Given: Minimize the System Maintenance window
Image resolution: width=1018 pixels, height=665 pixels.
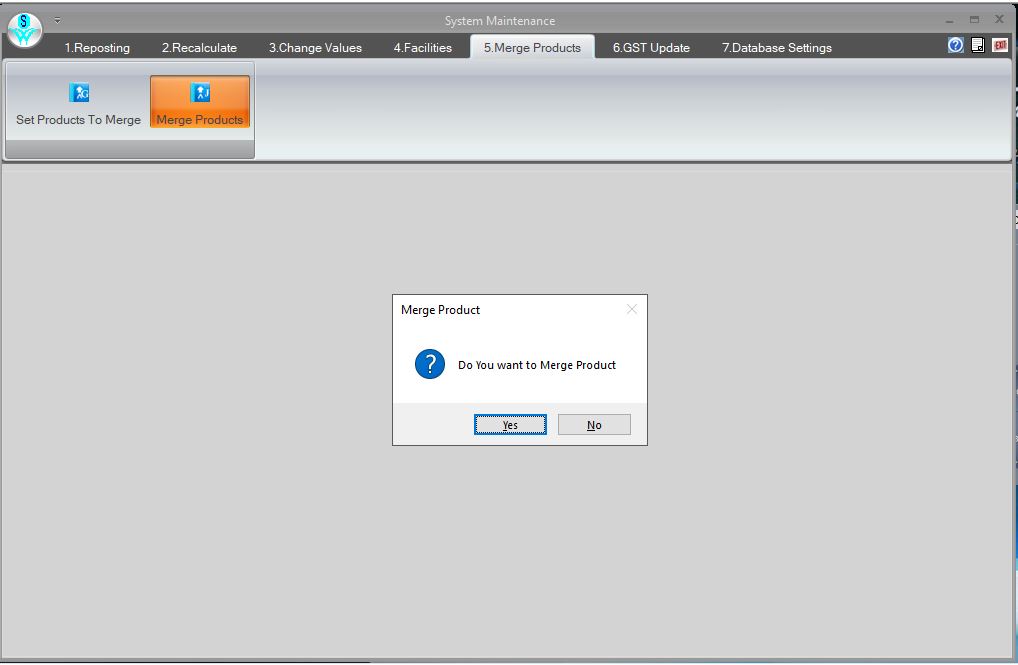Looking at the screenshot, I should (x=950, y=20).
